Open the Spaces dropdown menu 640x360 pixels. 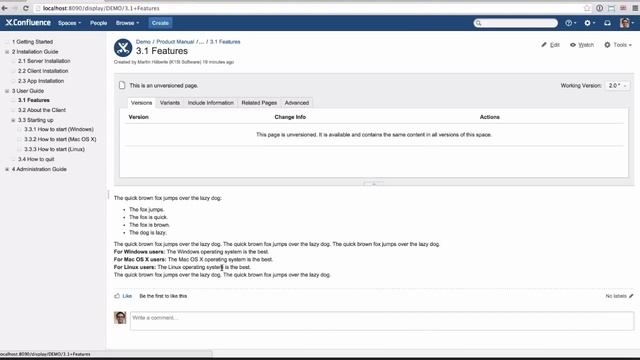point(69,23)
